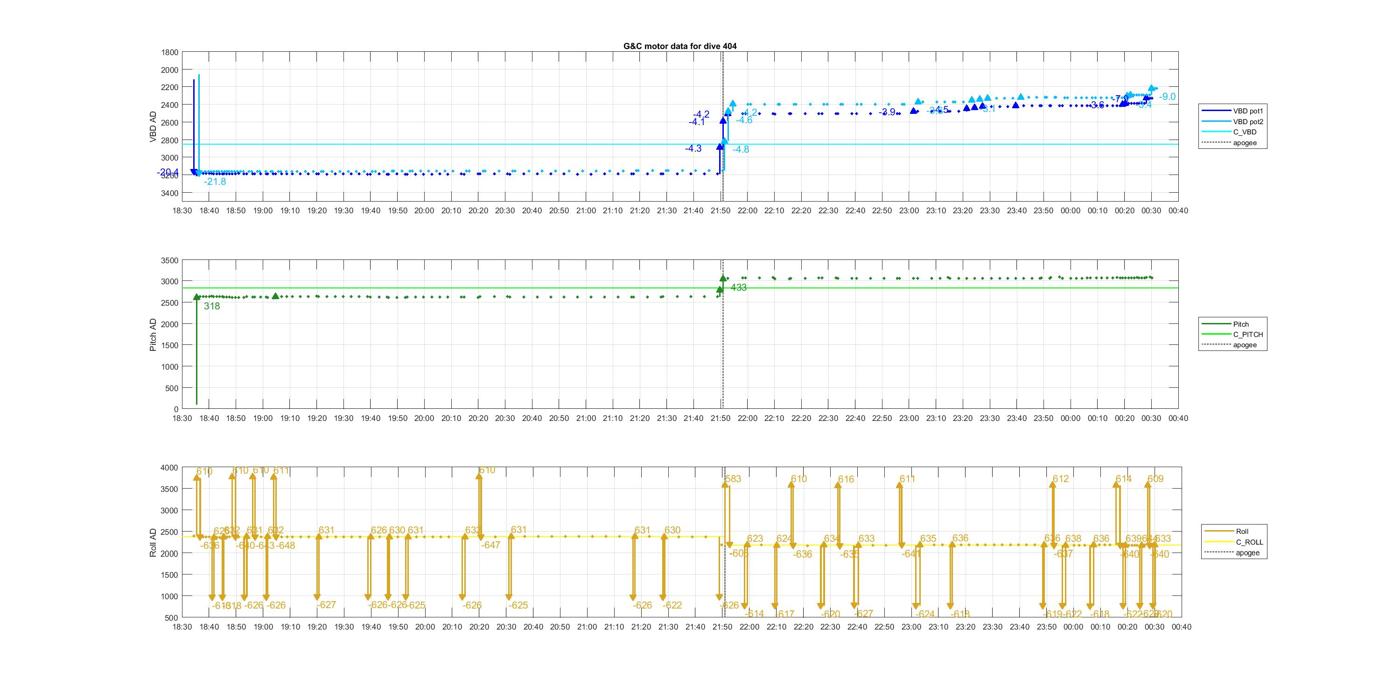Image resolution: width=1400 pixels, height=693 pixels.
Task: Click "apogee" in the Pitch plot legend
Action: coord(1231,345)
